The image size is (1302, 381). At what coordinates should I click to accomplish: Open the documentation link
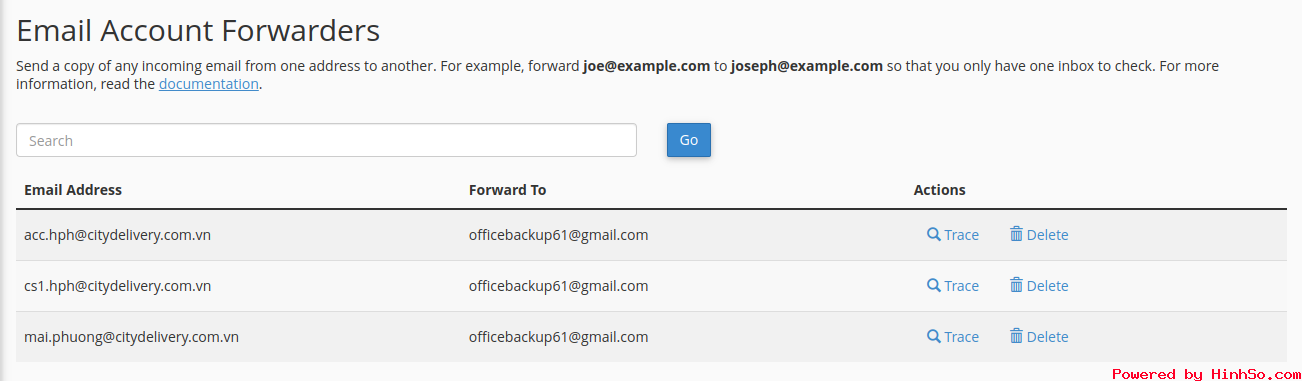[208, 84]
